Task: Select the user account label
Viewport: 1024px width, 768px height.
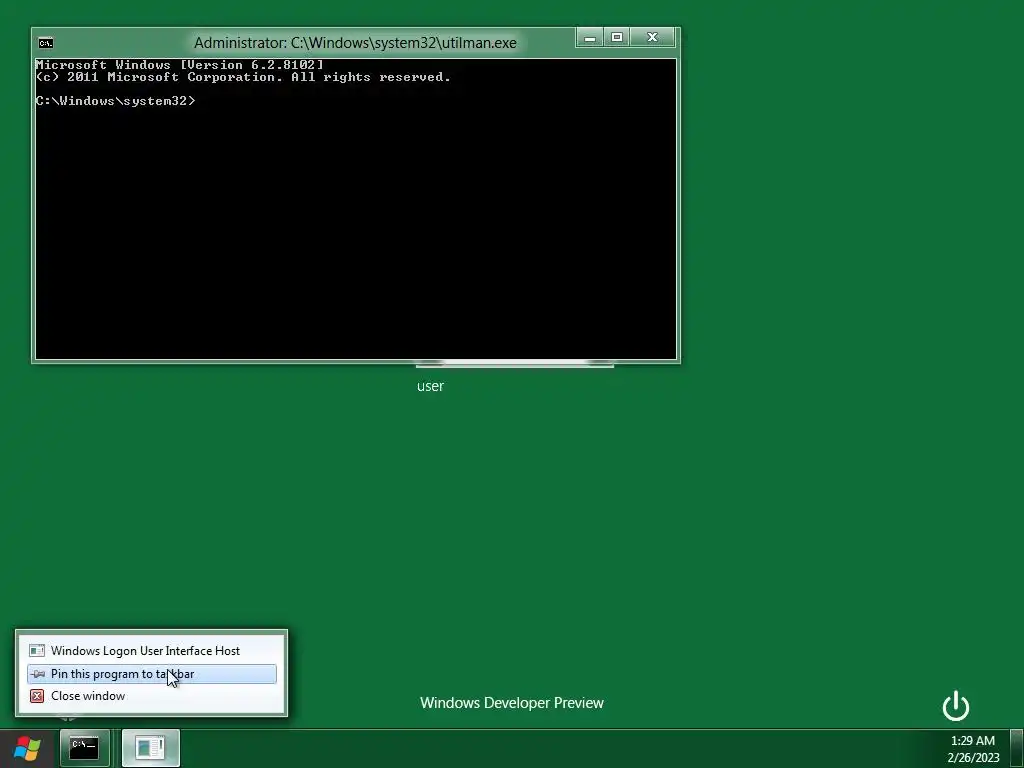Action: click(430, 387)
